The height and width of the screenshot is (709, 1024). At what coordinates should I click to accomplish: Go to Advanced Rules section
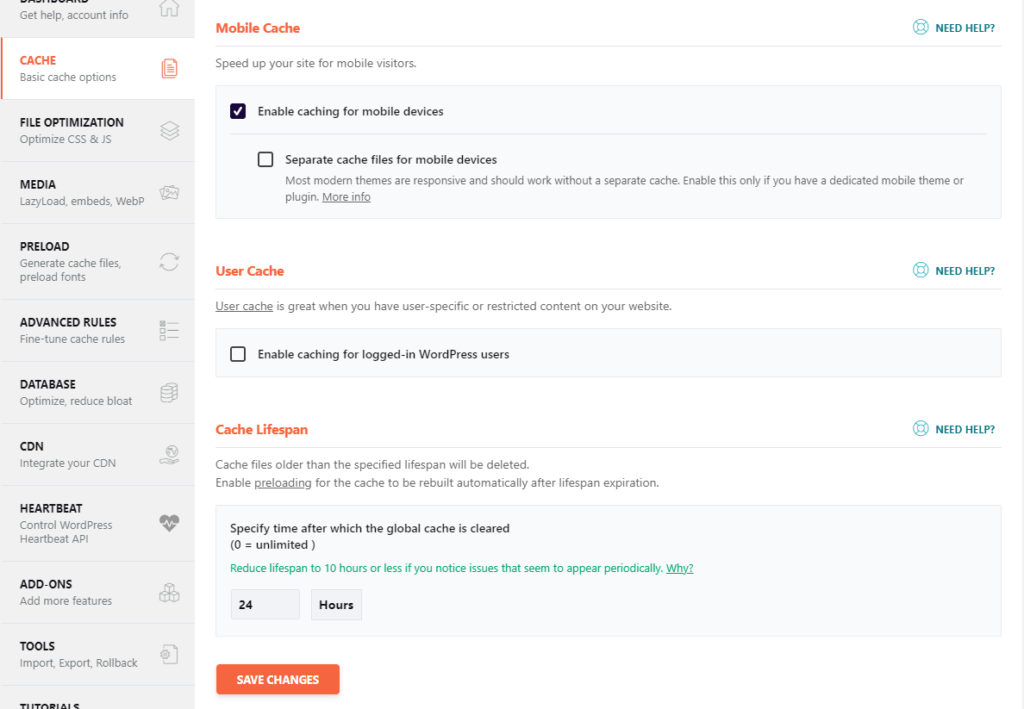68,330
